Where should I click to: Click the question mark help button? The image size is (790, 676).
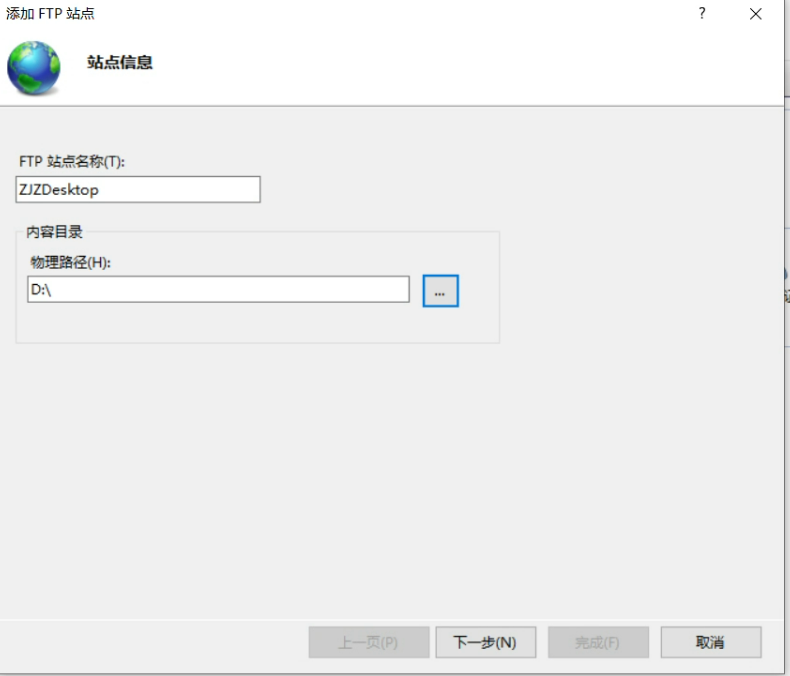(702, 14)
